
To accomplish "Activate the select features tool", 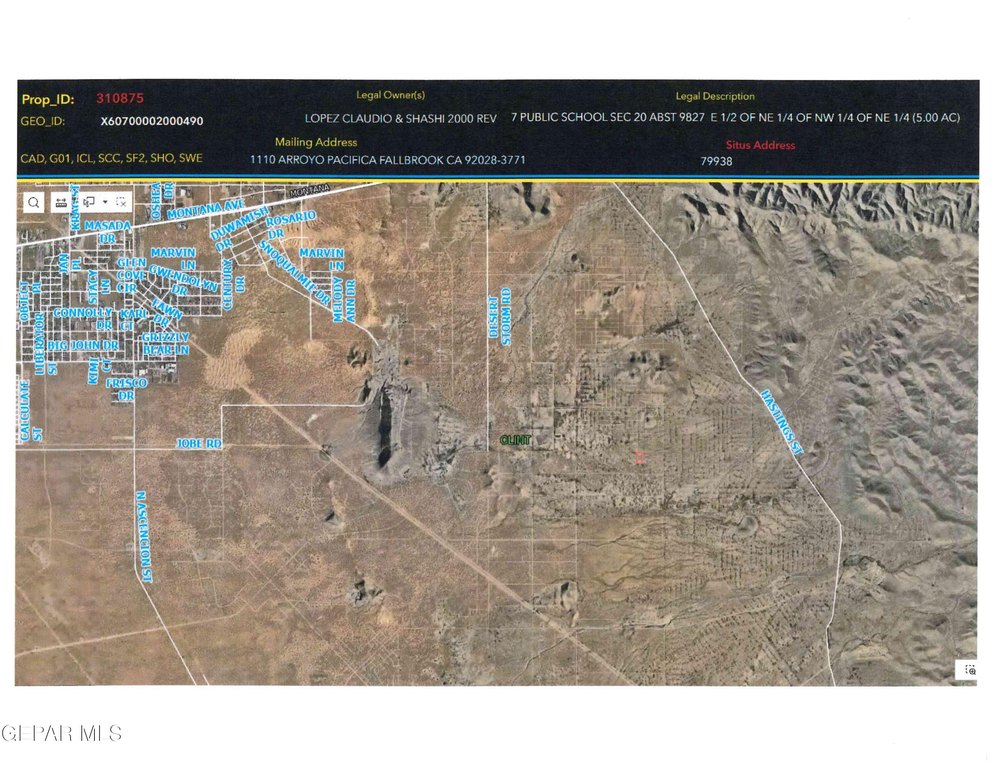I will (x=88, y=202).
